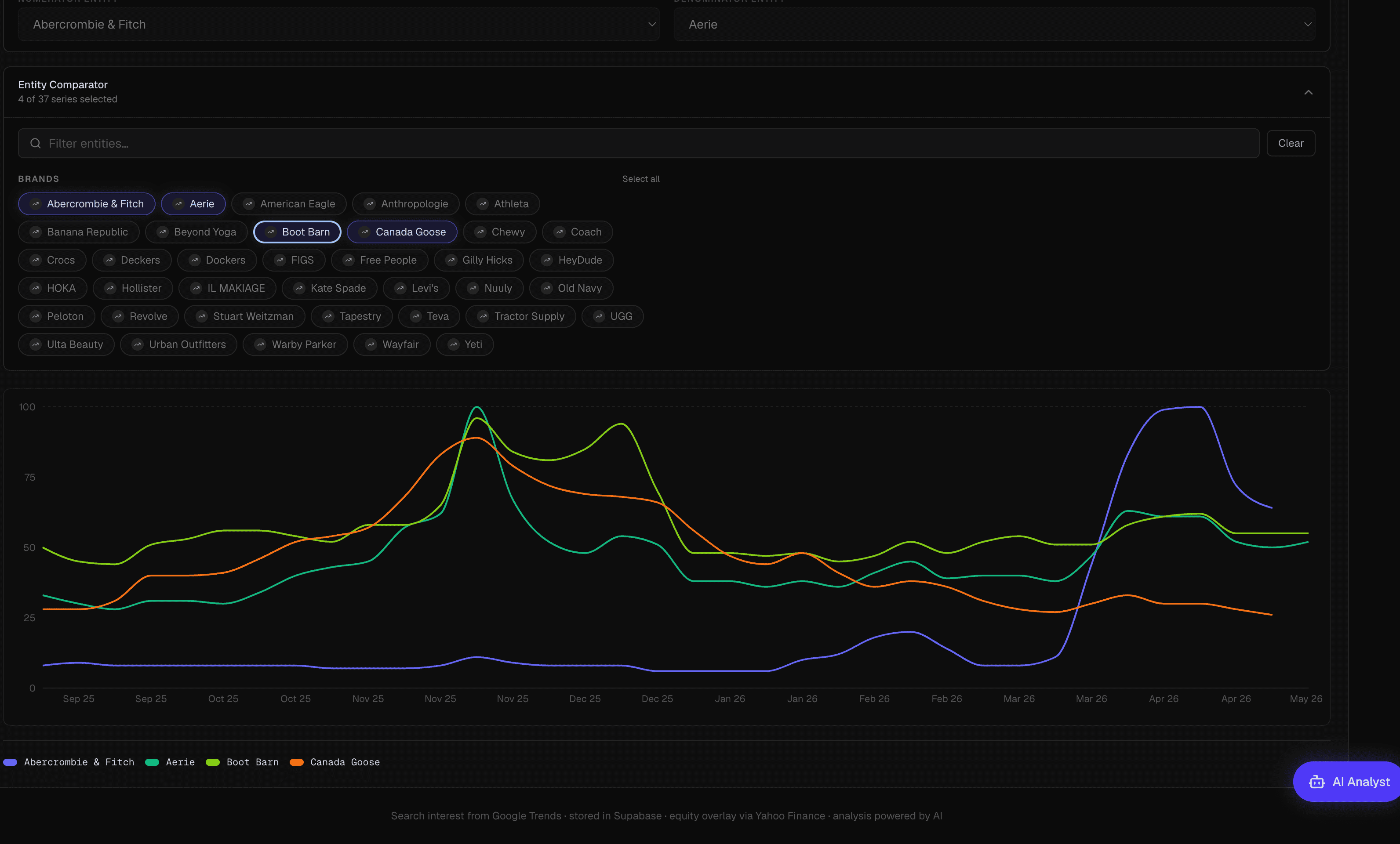The width and height of the screenshot is (1400, 844).
Task: Click the BRANDS section heading
Action: [39, 179]
